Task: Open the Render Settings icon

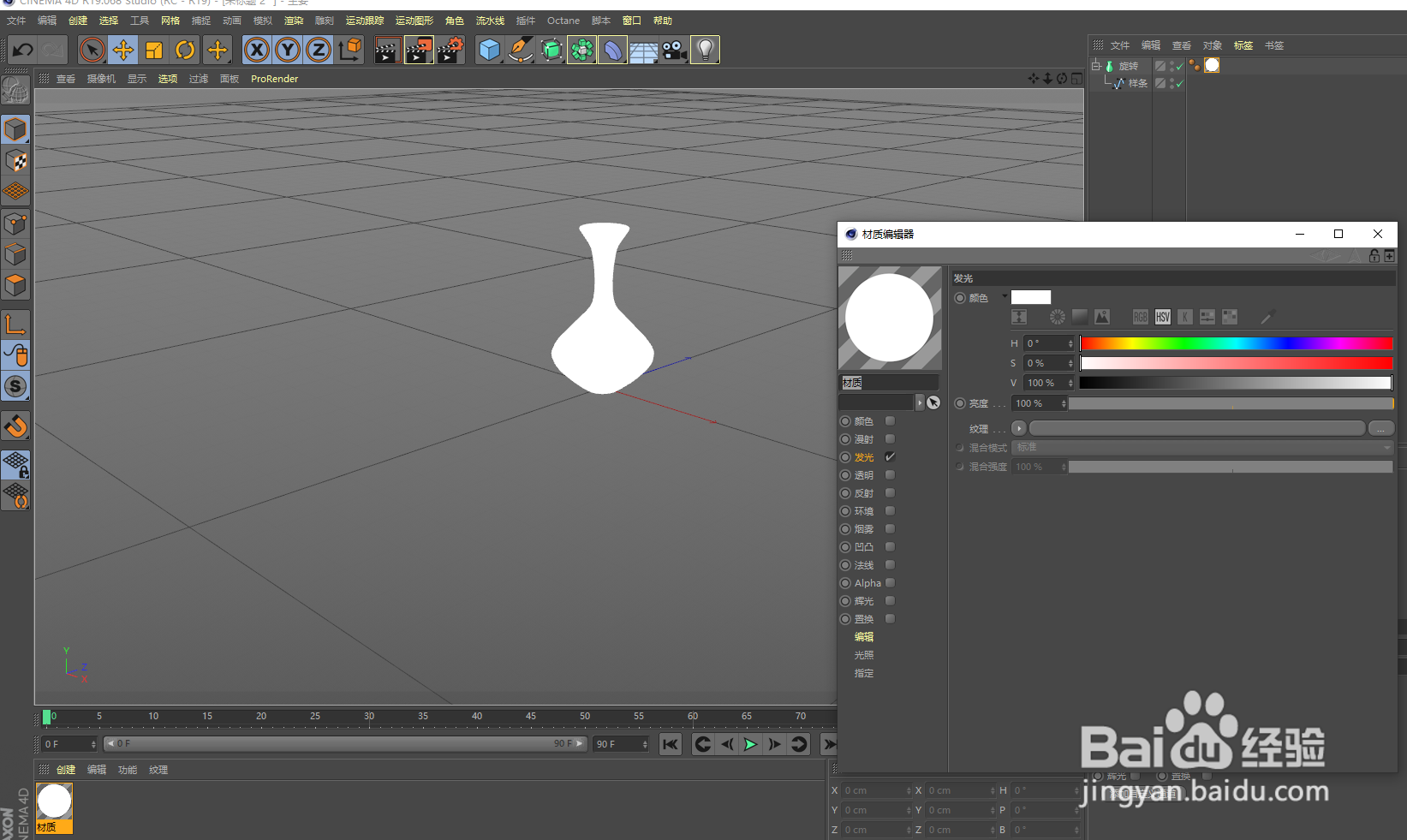Action: [451, 50]
